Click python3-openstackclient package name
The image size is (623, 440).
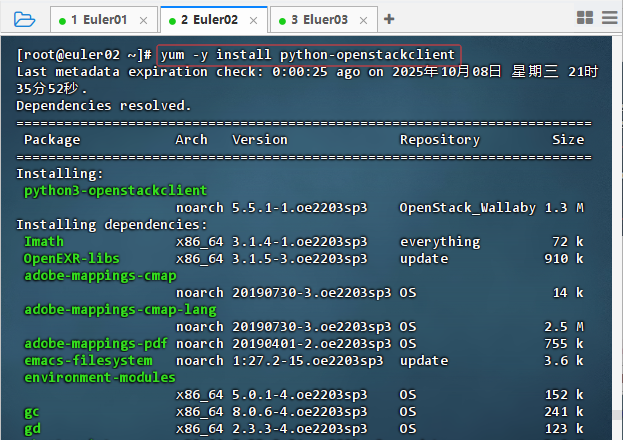[x=115, y=190]
